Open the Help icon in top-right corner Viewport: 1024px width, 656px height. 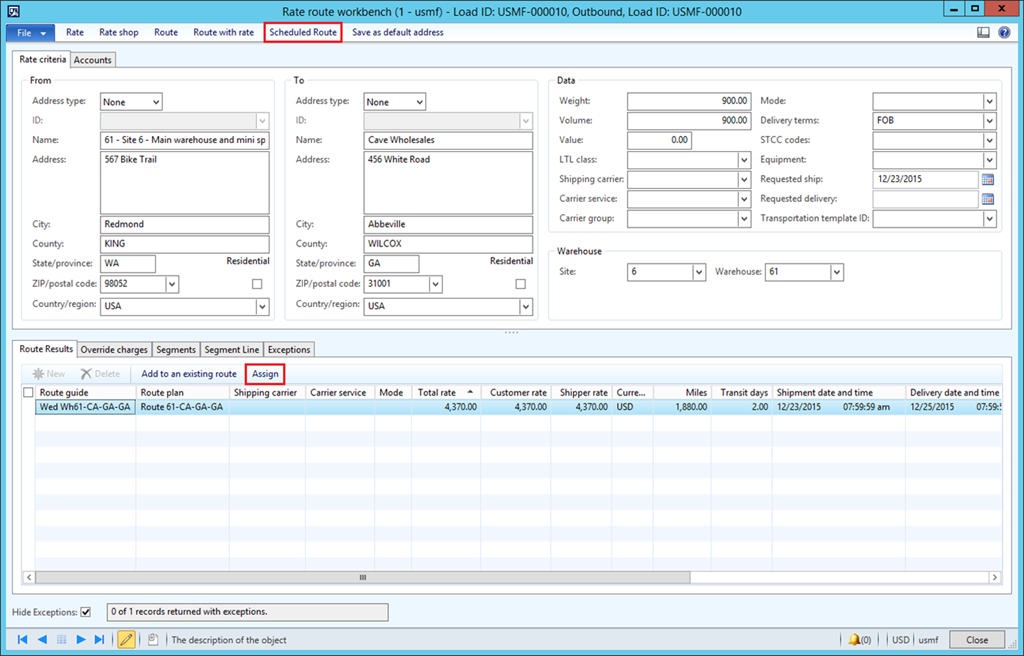(1003, 32)
